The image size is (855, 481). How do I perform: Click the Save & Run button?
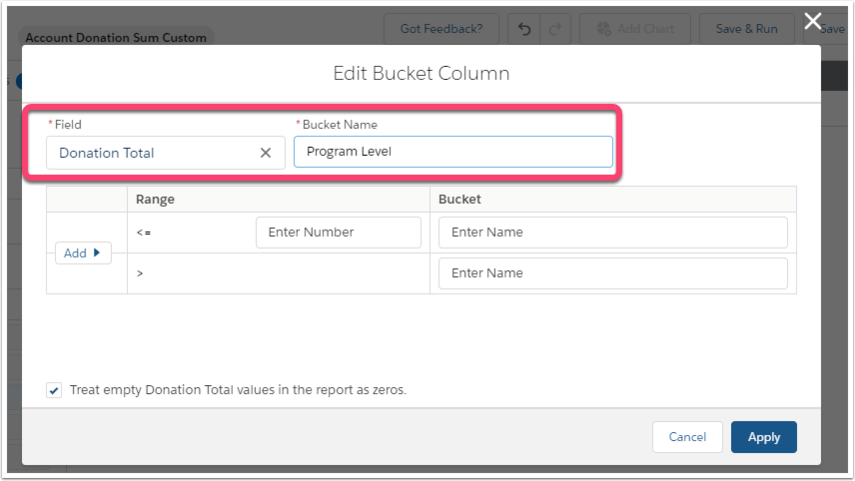click(x=746, y=29)
